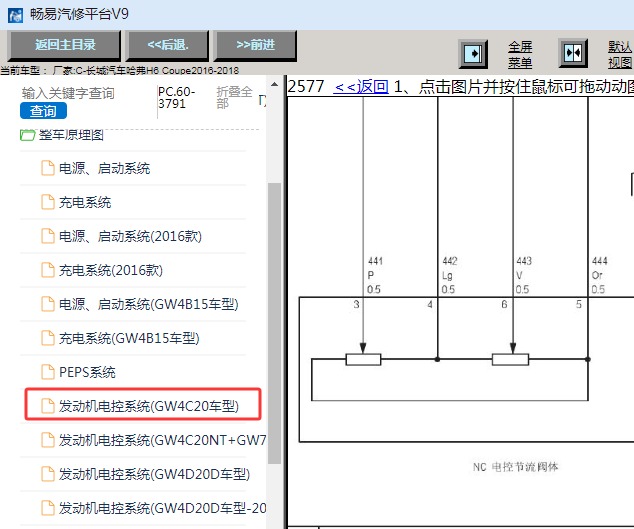Viewport: 634px width, 529px height.
Task: Open 充电系统(2016款) entry
Action: (111, 270)
